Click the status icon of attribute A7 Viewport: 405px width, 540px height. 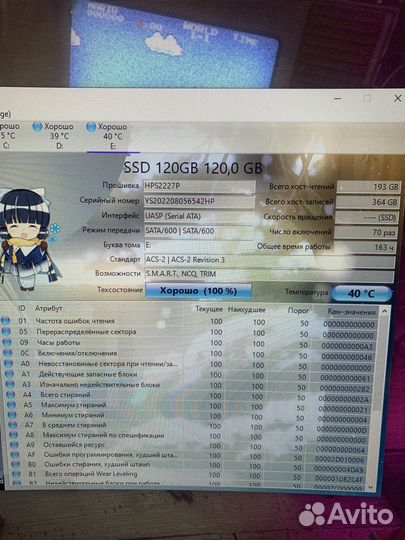click(x=13, y=425)
